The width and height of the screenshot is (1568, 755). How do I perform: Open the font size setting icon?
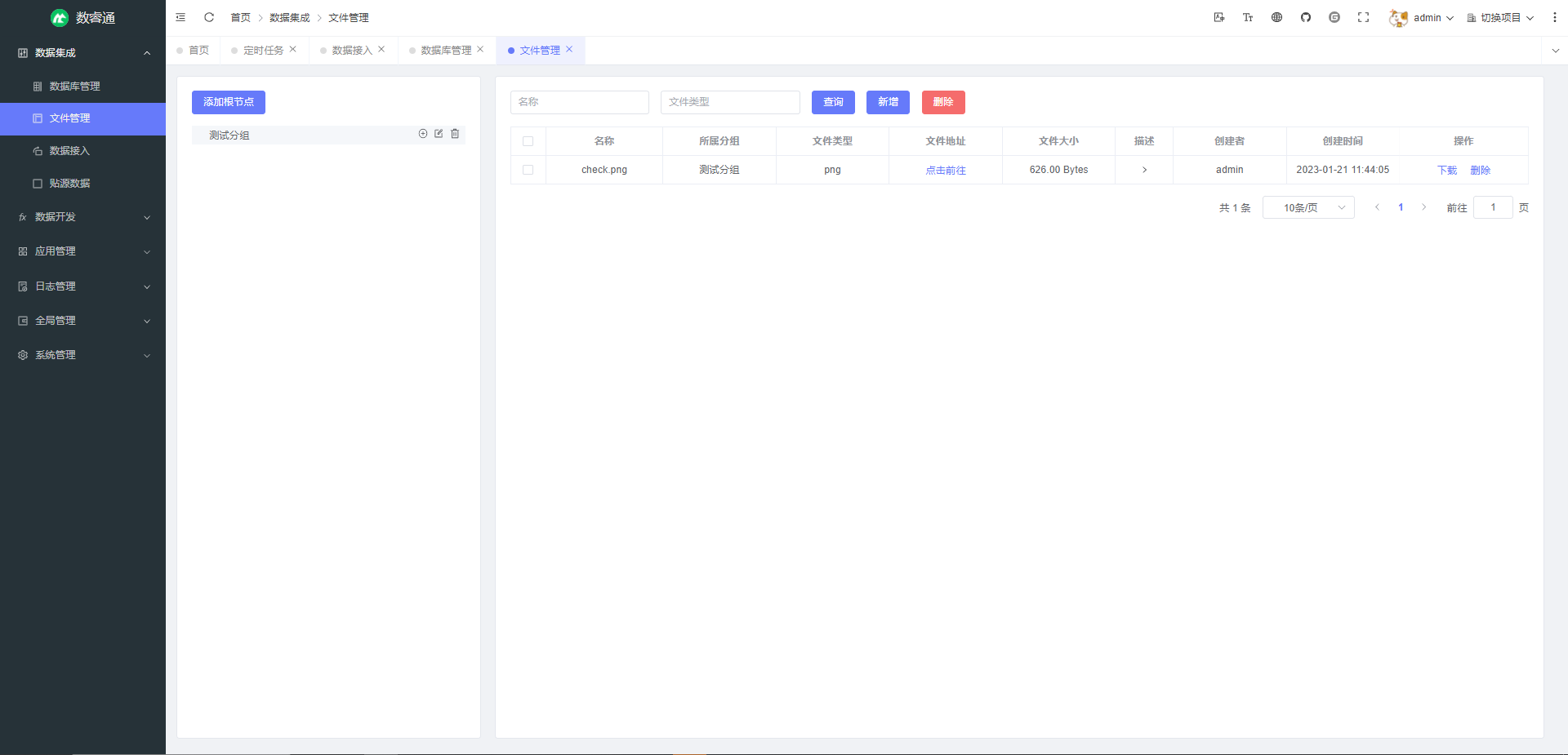pos(1248,17)
